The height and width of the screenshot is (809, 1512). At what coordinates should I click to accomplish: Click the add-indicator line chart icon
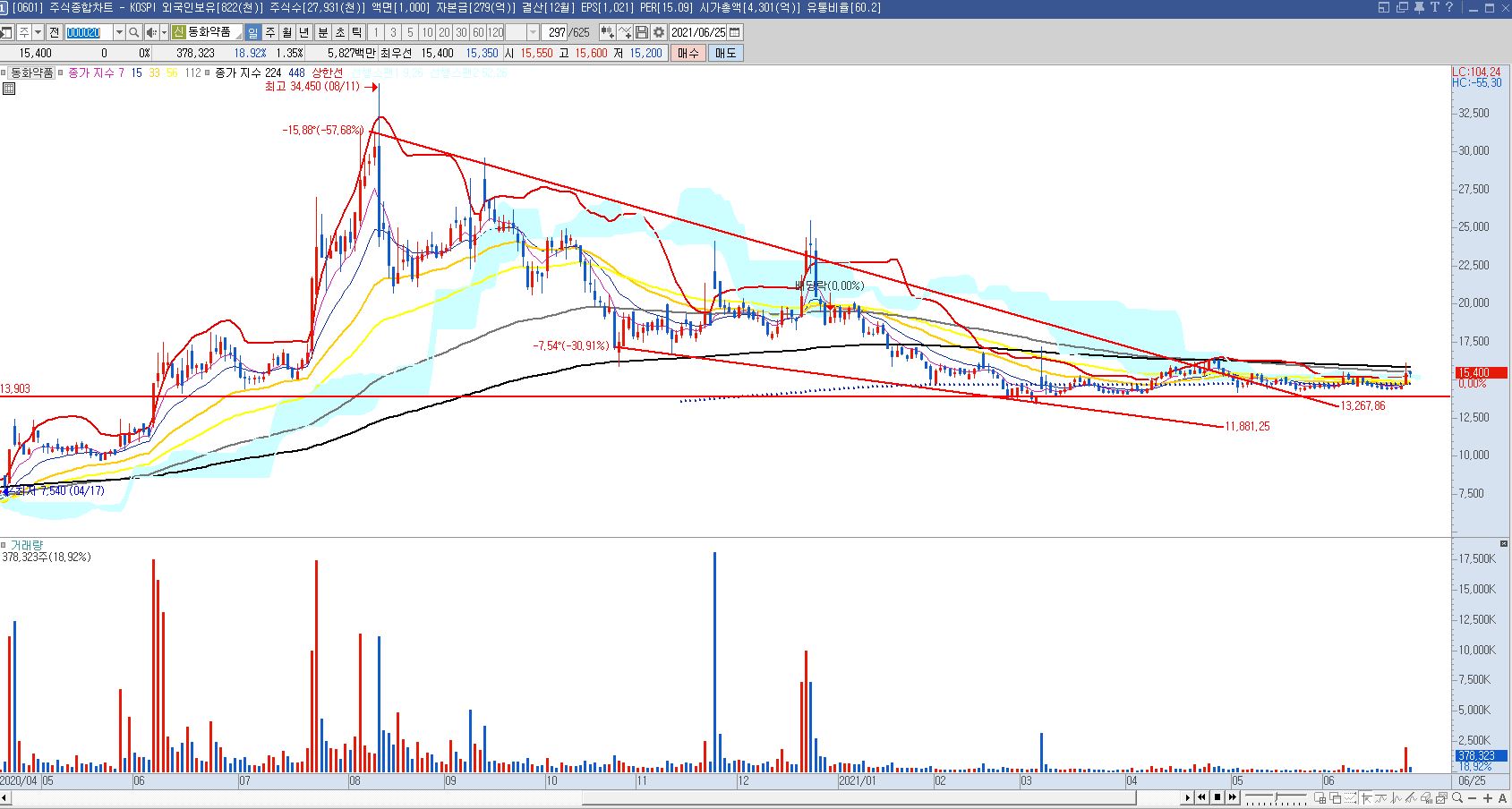pyautogui.click(x=625, y=32)
